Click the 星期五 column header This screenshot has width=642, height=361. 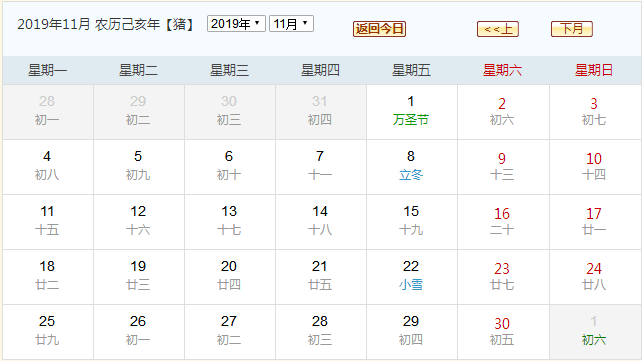pyautogui.click(x=411, y=70)
